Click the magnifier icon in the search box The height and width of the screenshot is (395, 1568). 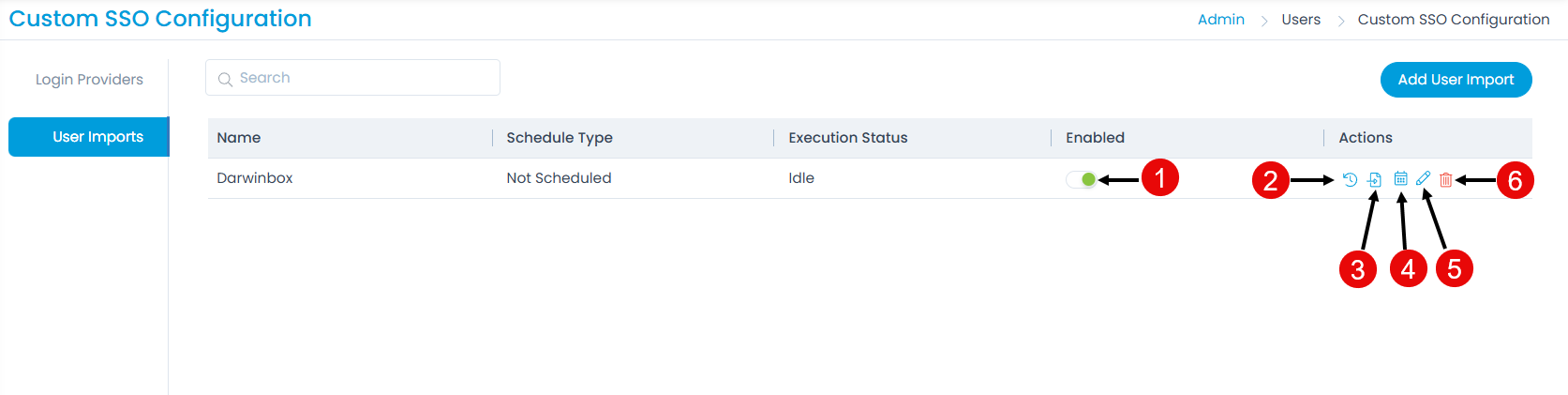(x=225, y=79)
